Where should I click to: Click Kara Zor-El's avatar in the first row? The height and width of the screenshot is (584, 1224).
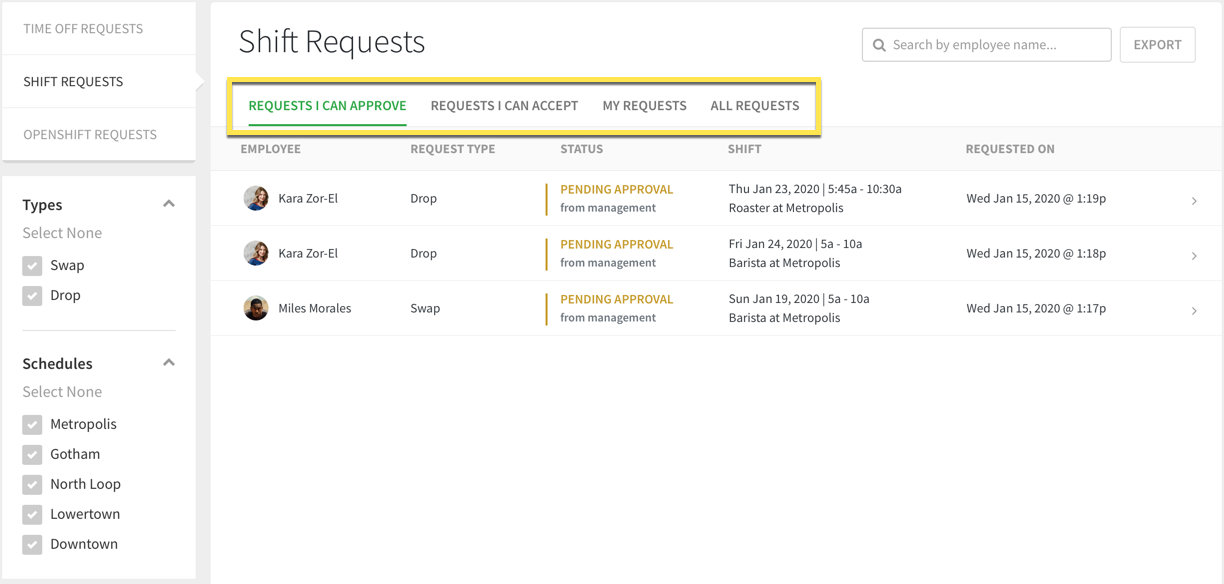point(256,198)
